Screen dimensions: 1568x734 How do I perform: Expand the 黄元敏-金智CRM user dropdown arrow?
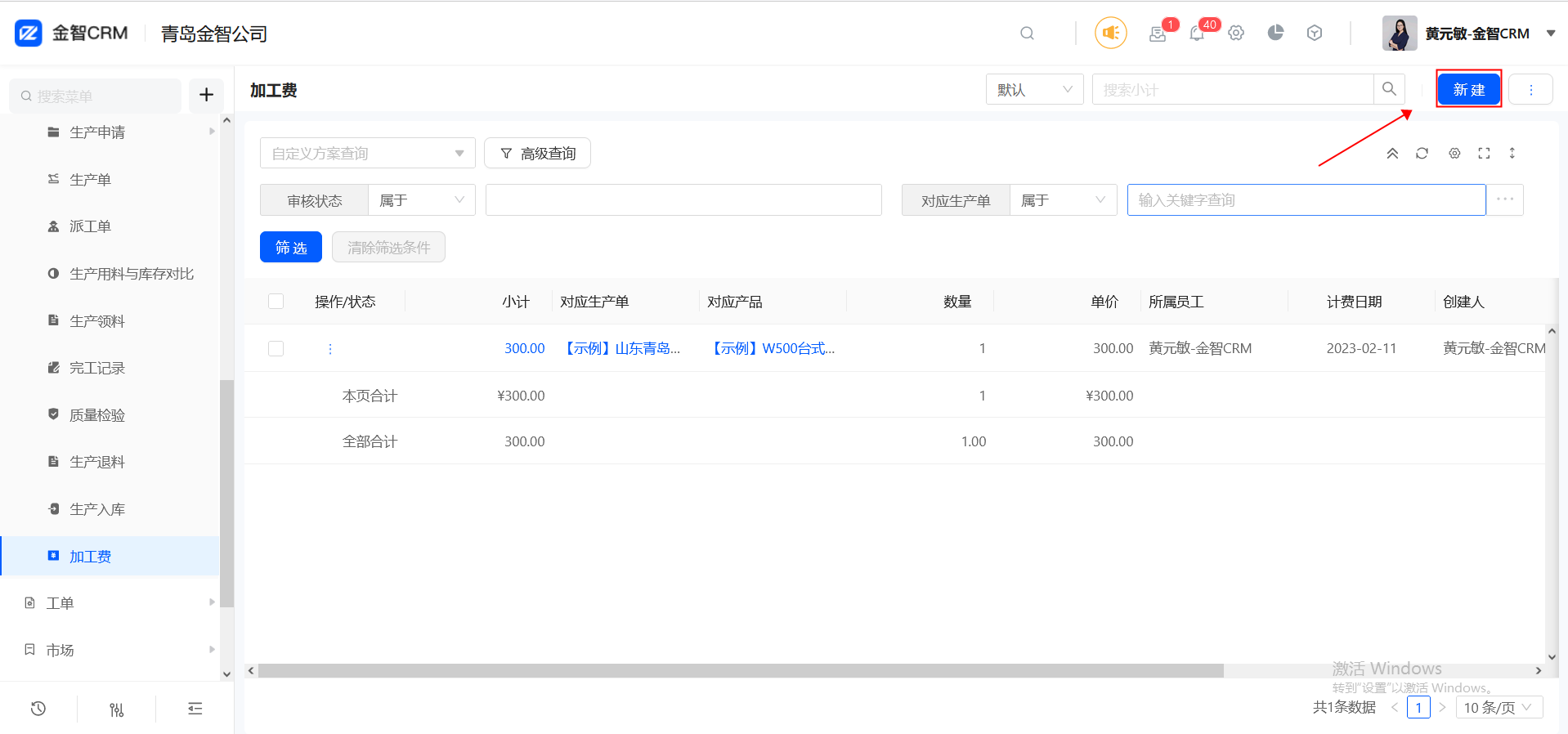[x=1551, y=34]
